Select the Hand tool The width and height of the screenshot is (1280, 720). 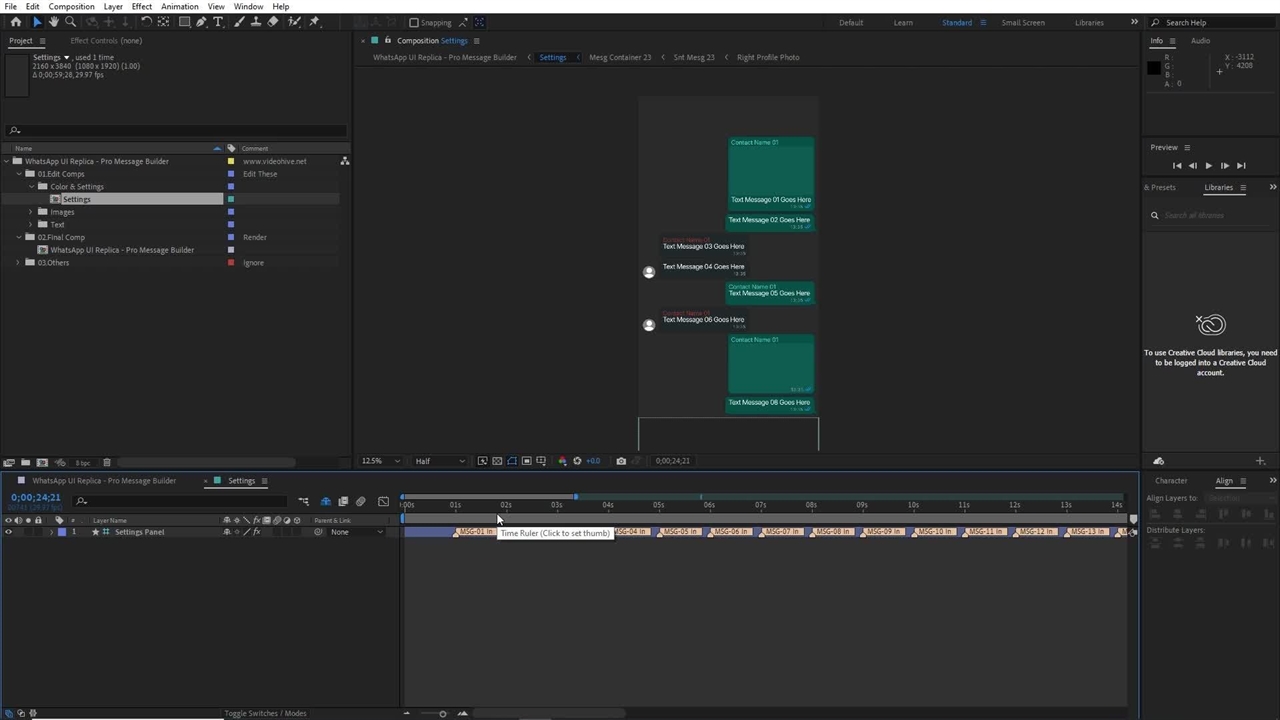(54, 22)
